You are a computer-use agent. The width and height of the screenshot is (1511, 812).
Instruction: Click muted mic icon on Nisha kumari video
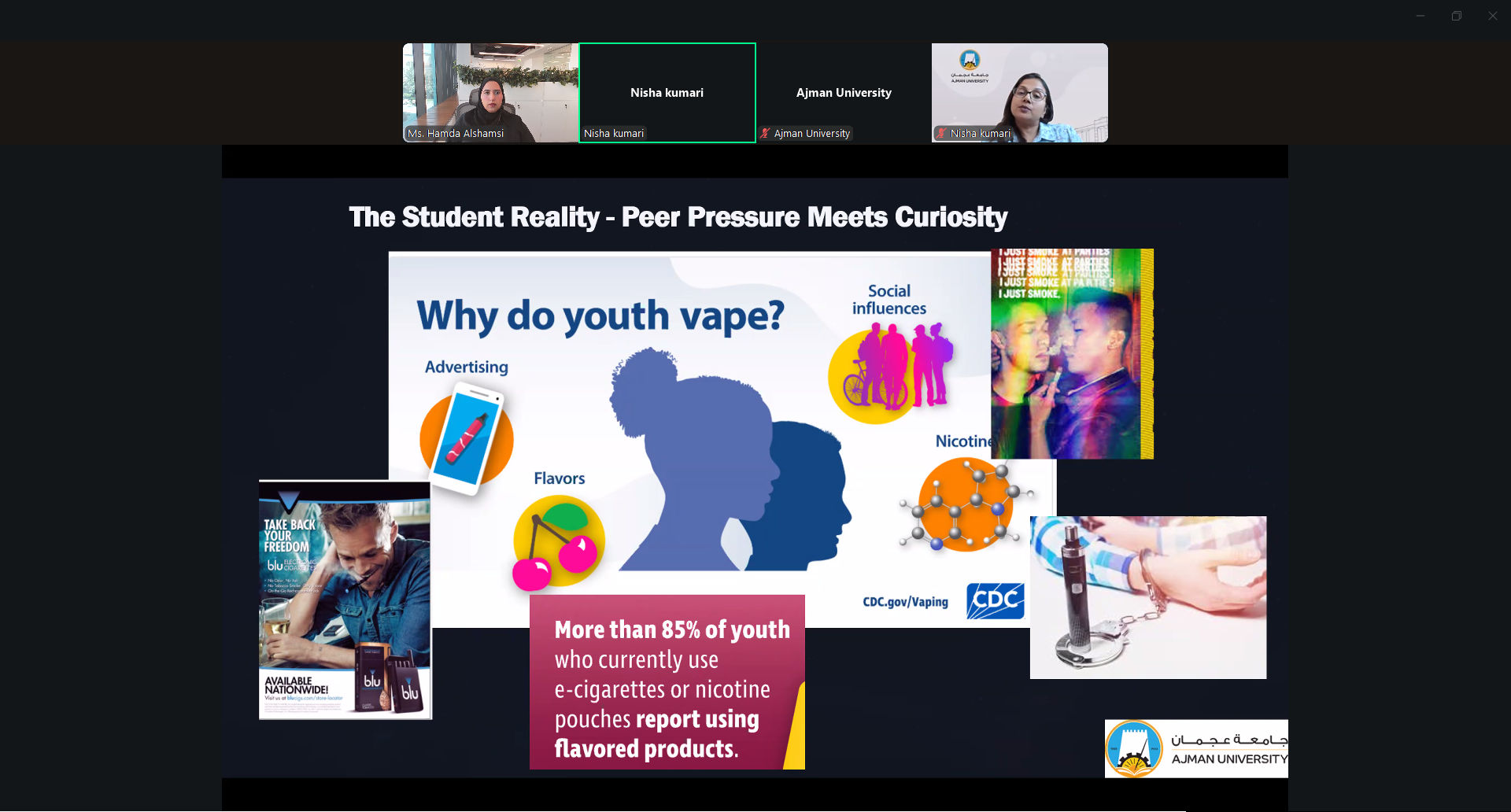tap(941, 134)
